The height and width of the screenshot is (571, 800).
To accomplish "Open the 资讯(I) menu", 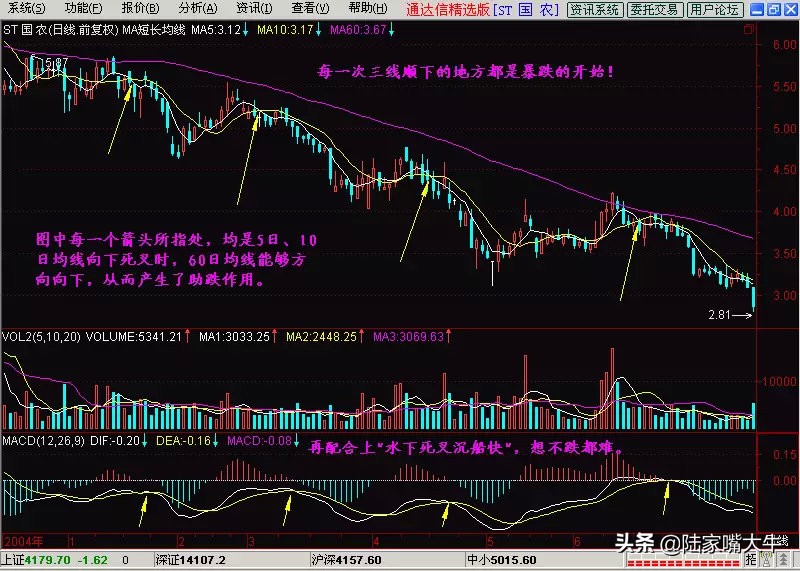I will pyautogui.click(x=254, y=8).
